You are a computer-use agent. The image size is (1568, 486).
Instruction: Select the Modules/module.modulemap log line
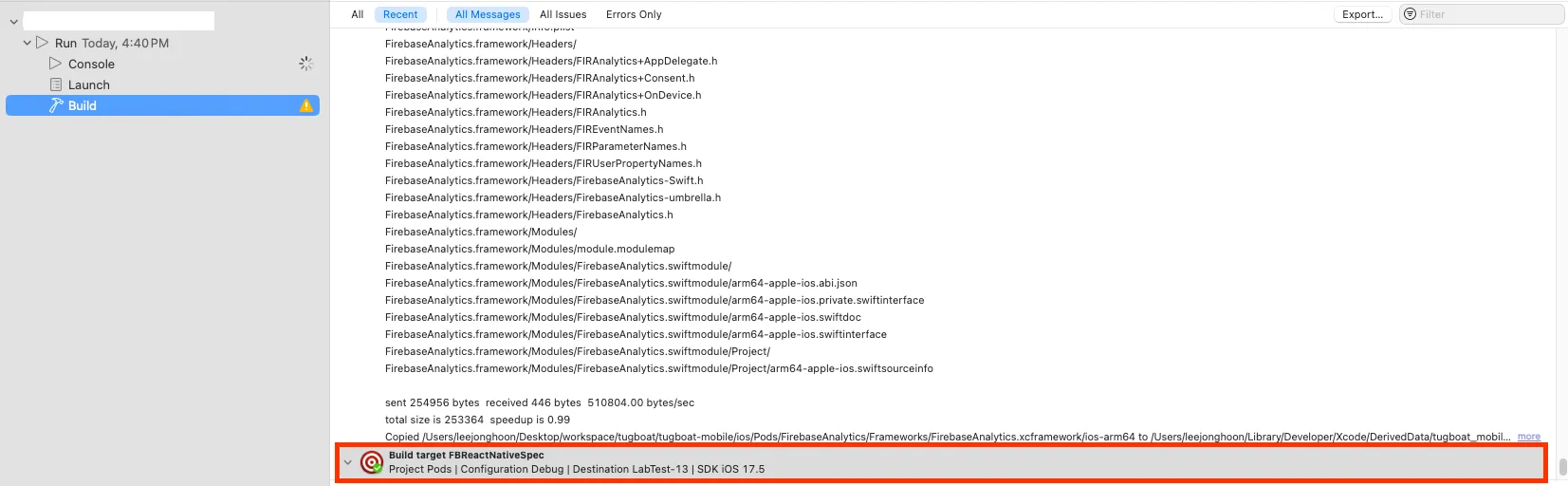[x=530, y=249]
